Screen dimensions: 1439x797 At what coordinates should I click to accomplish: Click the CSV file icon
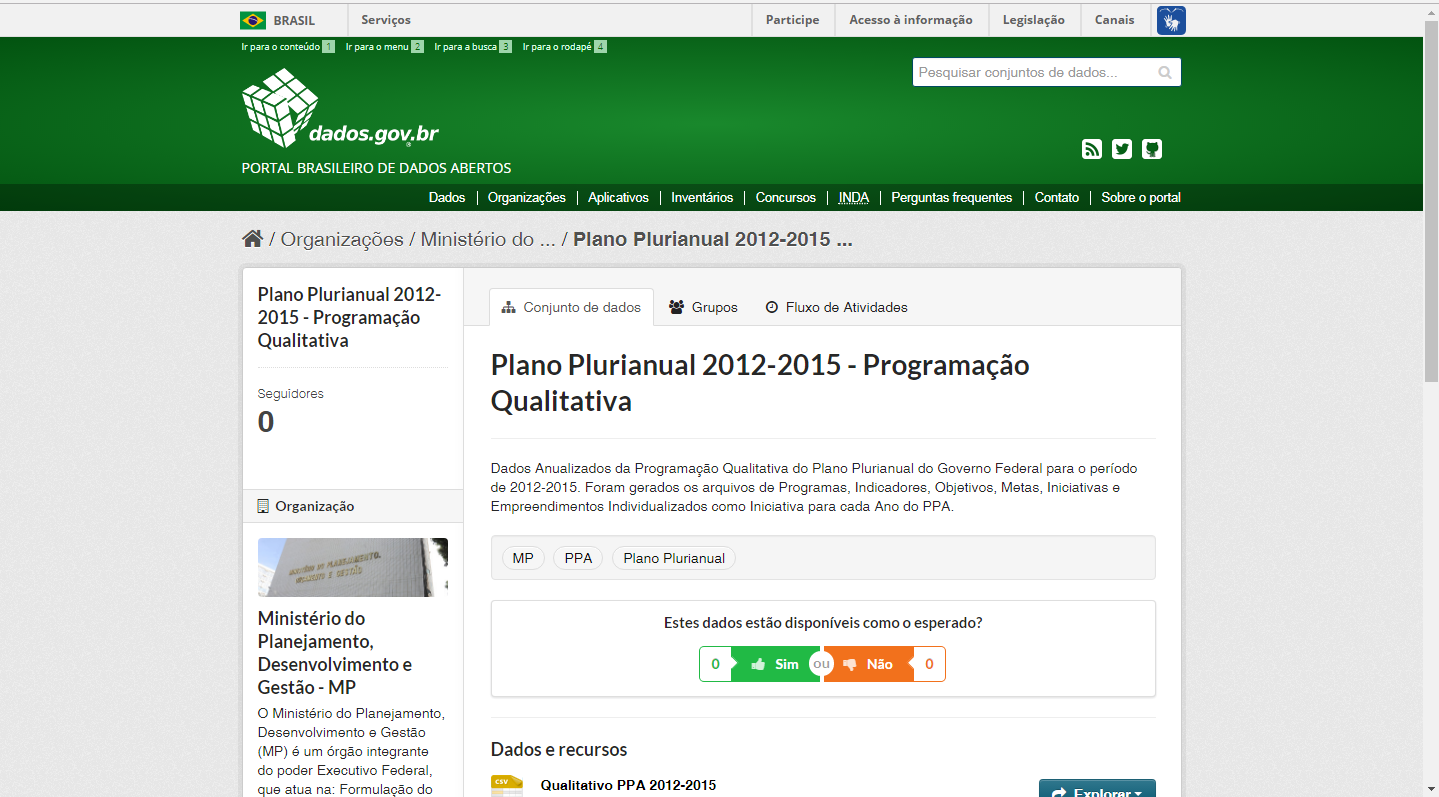point(507,786)
